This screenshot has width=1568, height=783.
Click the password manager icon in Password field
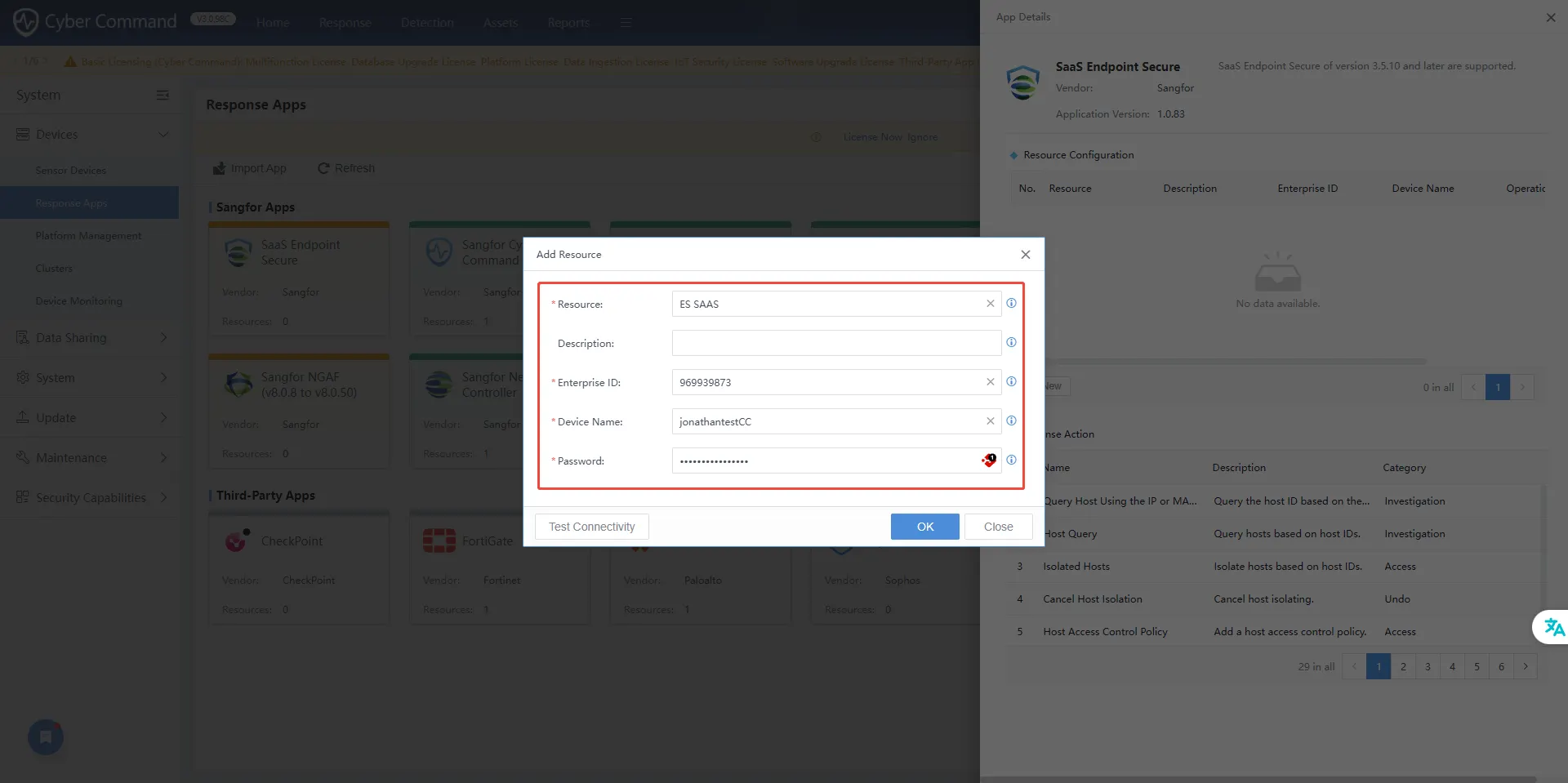click(989, 460)
